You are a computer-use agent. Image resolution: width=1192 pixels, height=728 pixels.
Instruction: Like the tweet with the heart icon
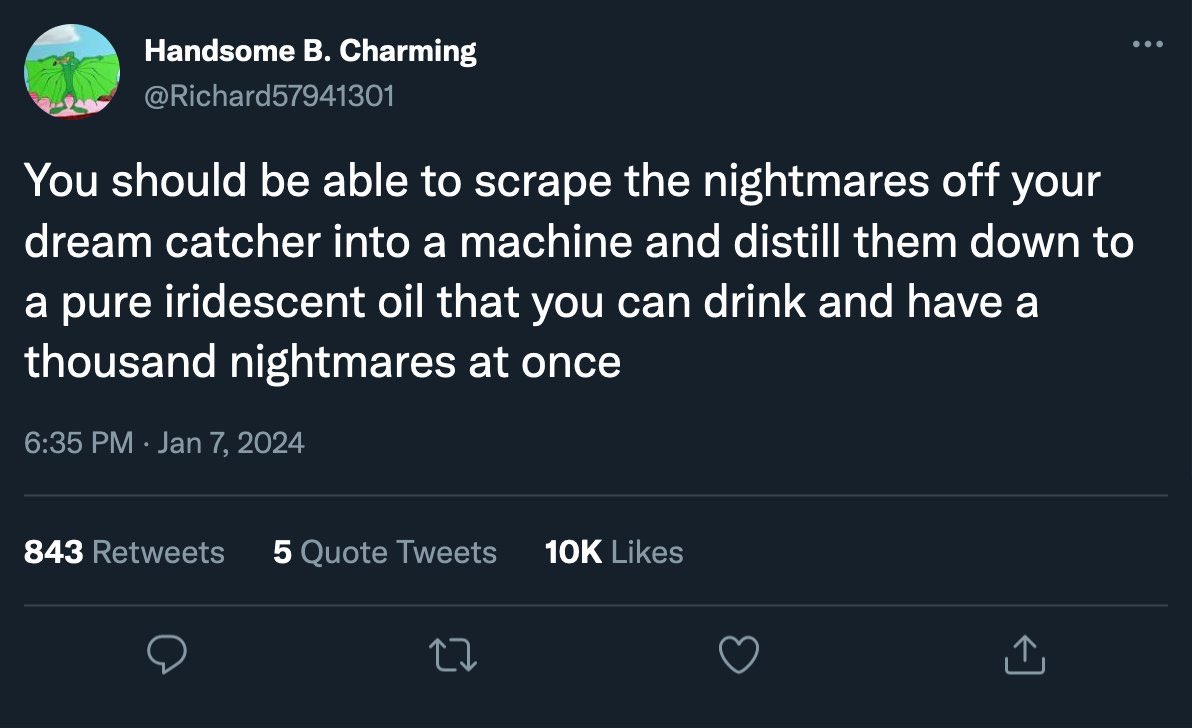click(x=739, y=656)
